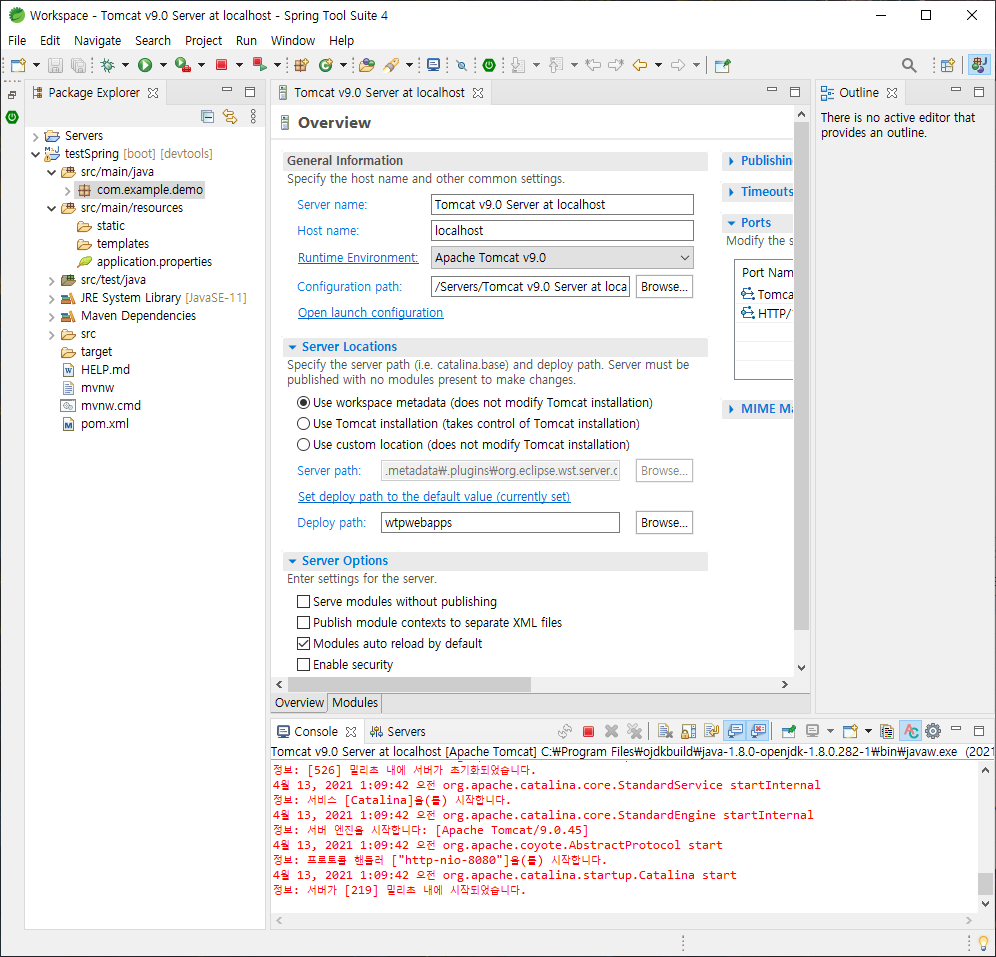The image size is (996, 957).
Task: Select 'Use workspace metadata' radio button
Action: coord(304,403)
